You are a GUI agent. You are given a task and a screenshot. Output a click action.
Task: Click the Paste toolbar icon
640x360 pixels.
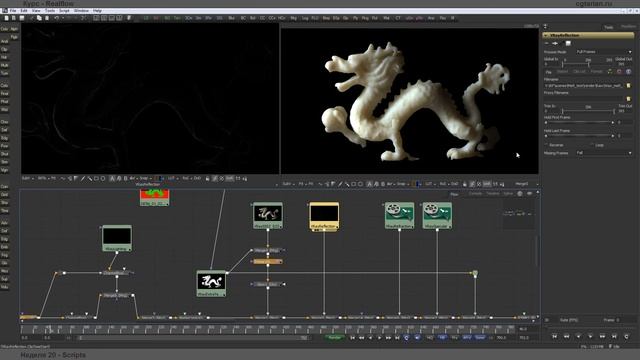pos(47,18)
